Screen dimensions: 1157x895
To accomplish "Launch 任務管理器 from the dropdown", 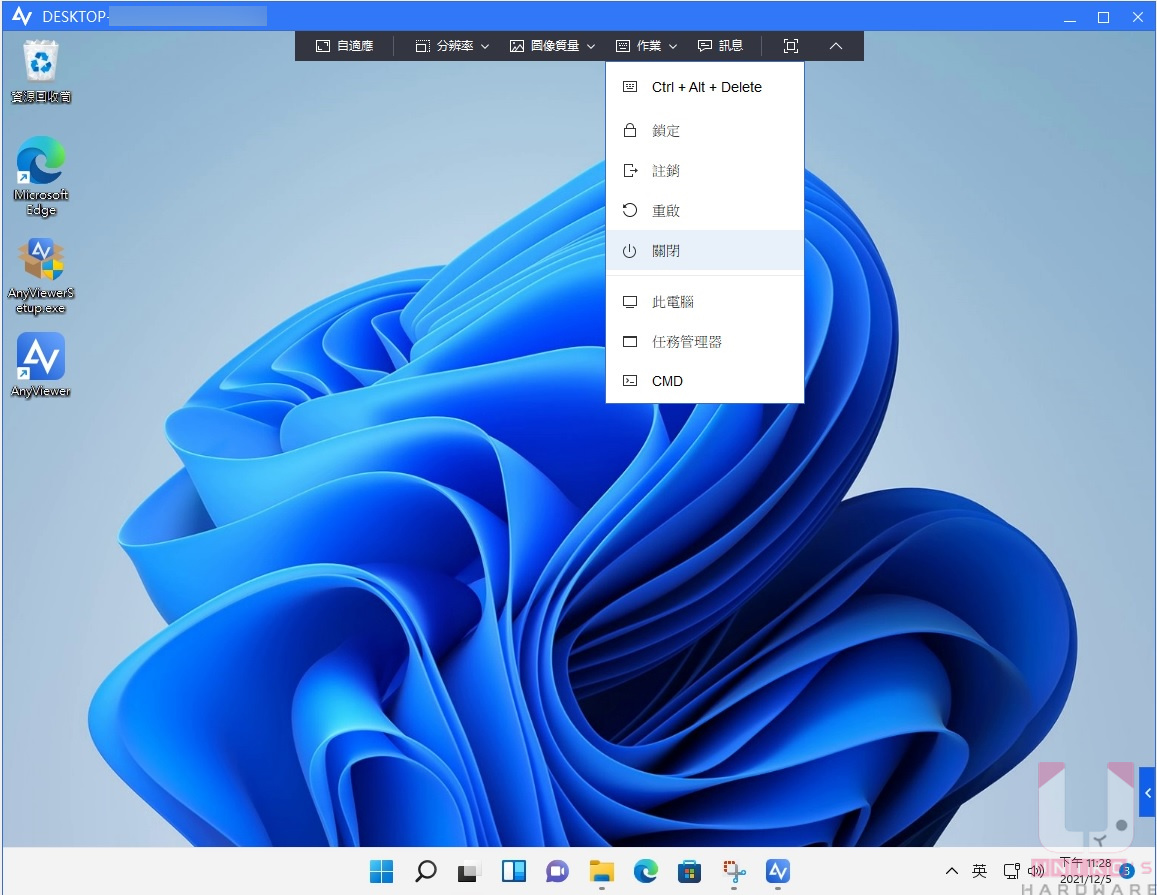I will pos(705,342).
